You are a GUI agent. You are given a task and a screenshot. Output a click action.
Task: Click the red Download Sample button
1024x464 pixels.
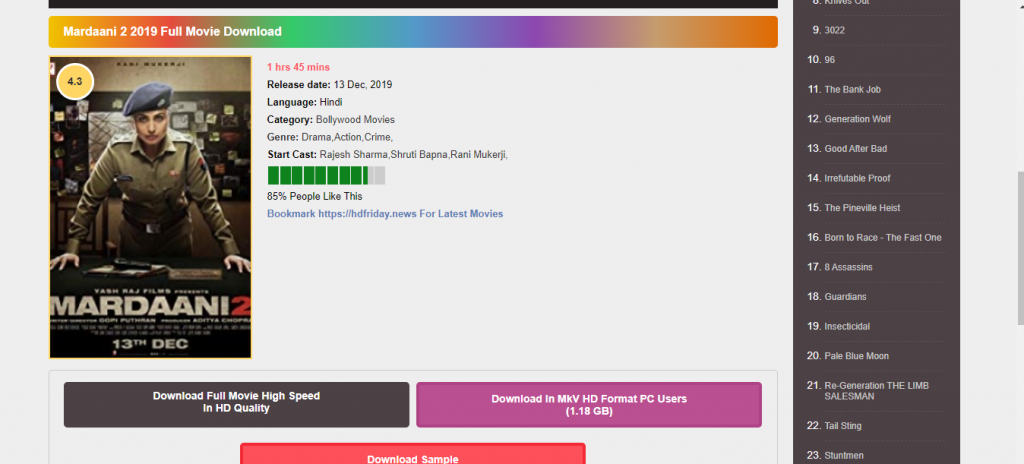coord(413,454)
